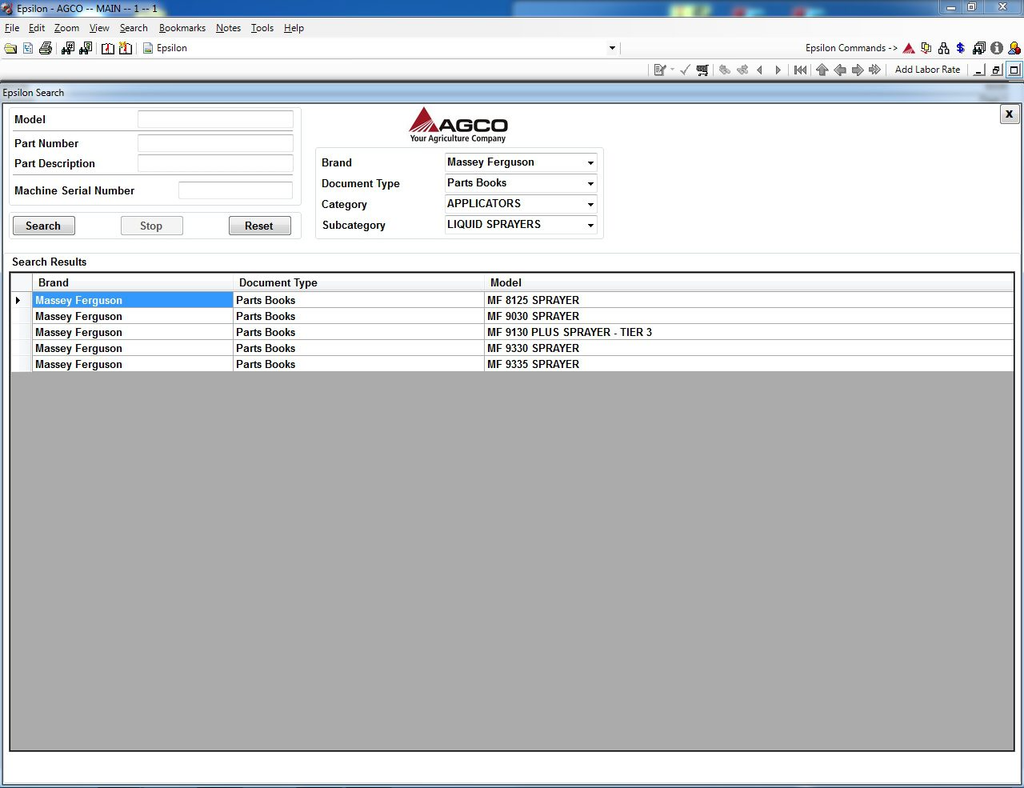Open the Bookmarks menu
Viewport: 1024px width, 788px height.
181,28
